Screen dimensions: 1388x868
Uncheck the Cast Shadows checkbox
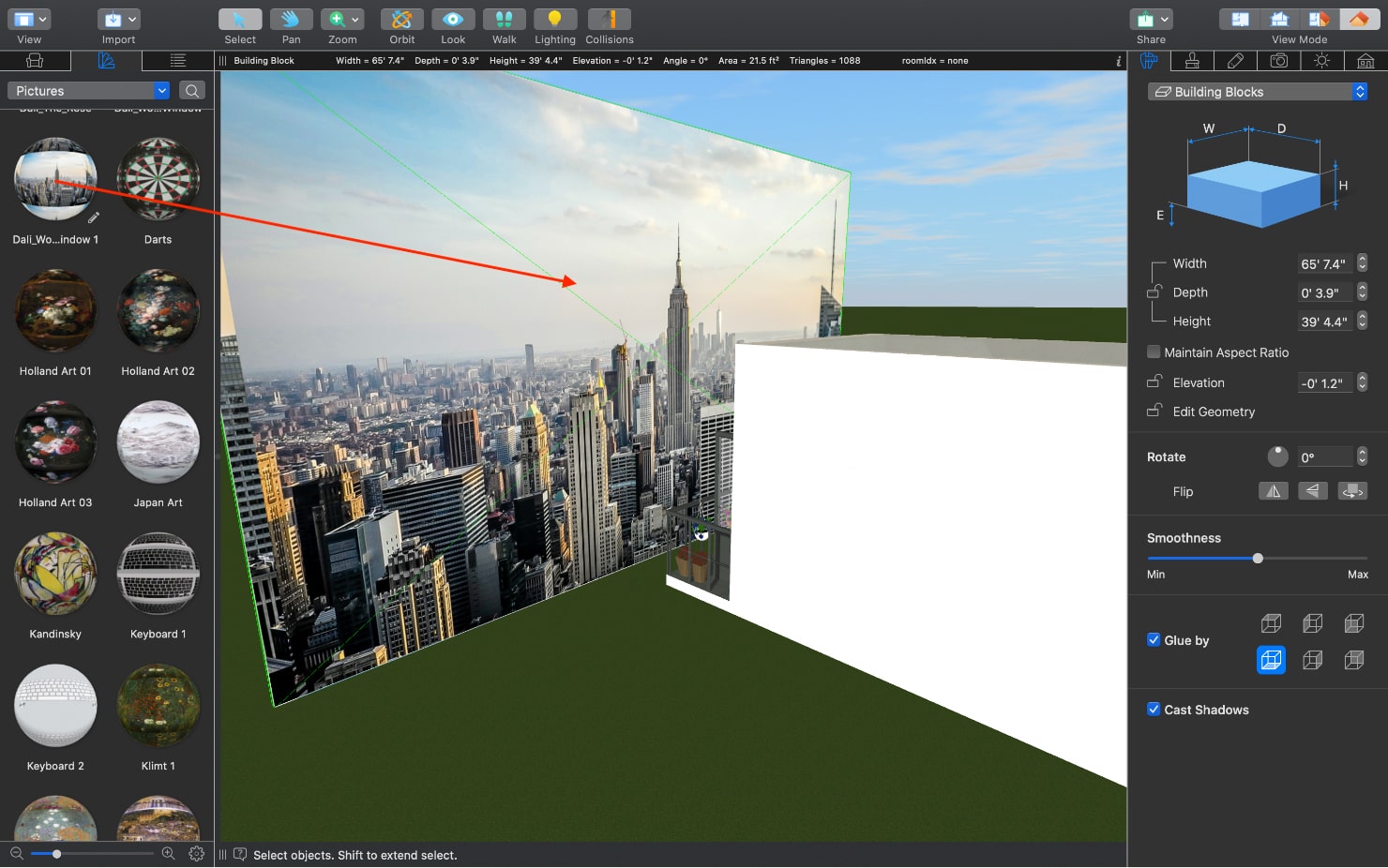click(1154, 710)
